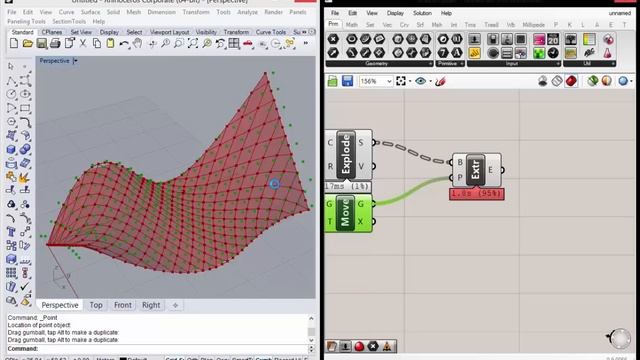Click the Clock component icon
Screen dimensions: 640x360
click(553, 53)
